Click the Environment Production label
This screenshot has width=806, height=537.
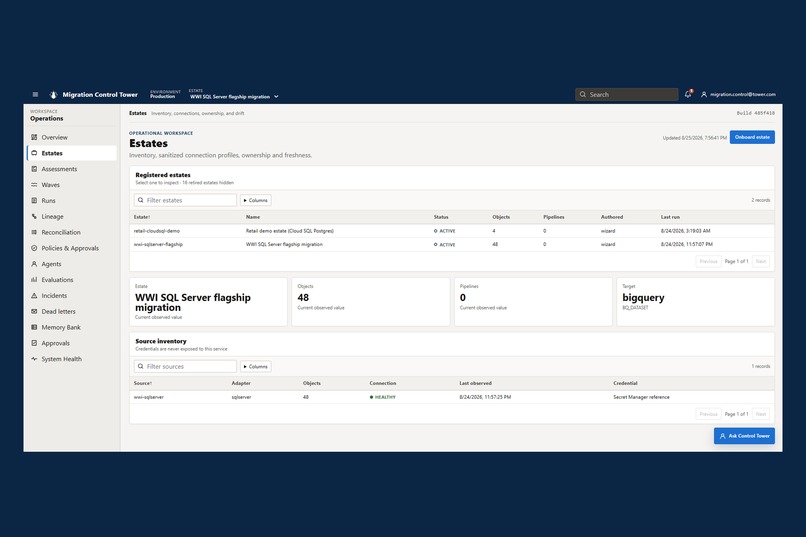[165, 94]
